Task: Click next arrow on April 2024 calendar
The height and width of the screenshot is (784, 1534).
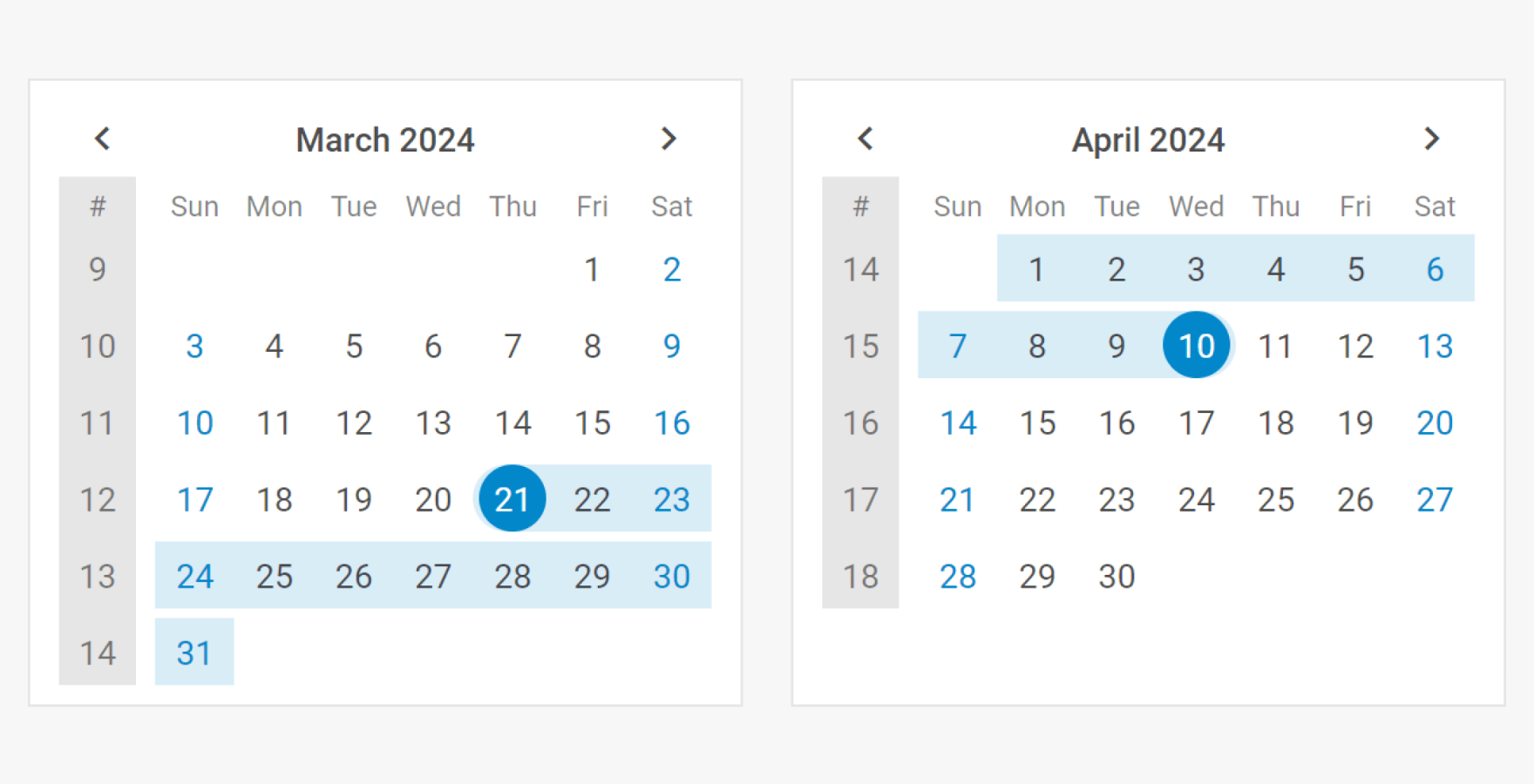Action: coord(1431,139)
